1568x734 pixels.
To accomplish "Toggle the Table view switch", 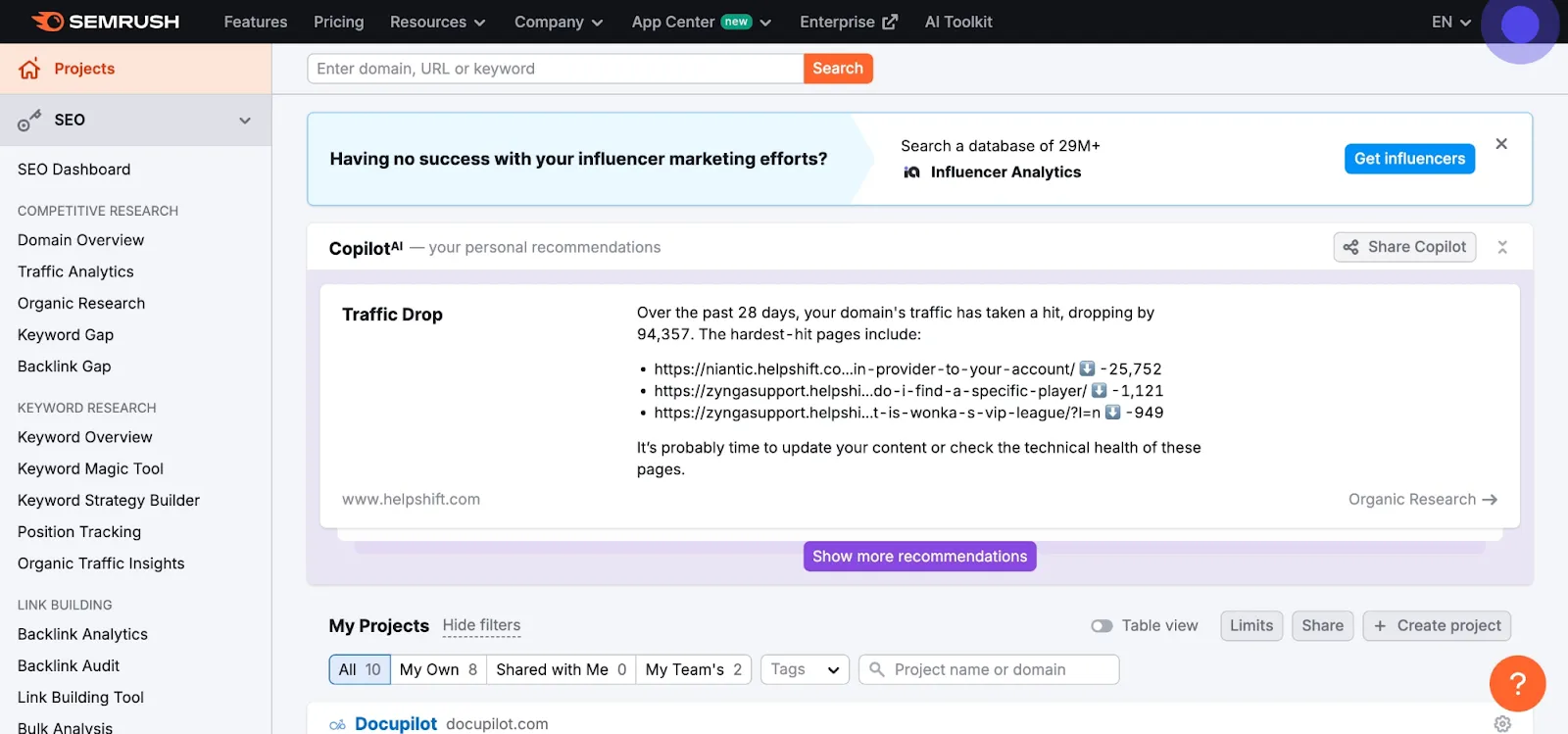I will click(x=1102, y=626).
